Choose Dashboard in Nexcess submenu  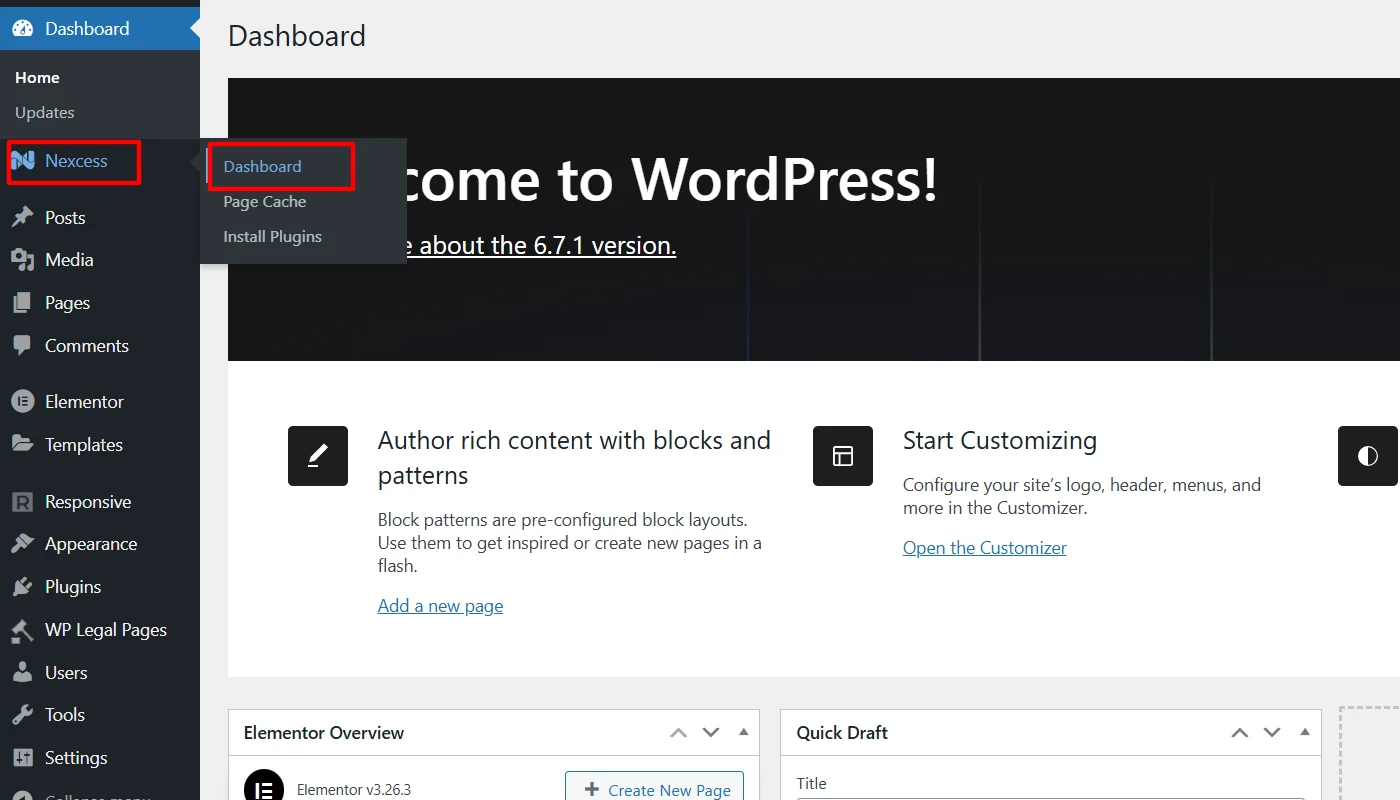(262, 166)
